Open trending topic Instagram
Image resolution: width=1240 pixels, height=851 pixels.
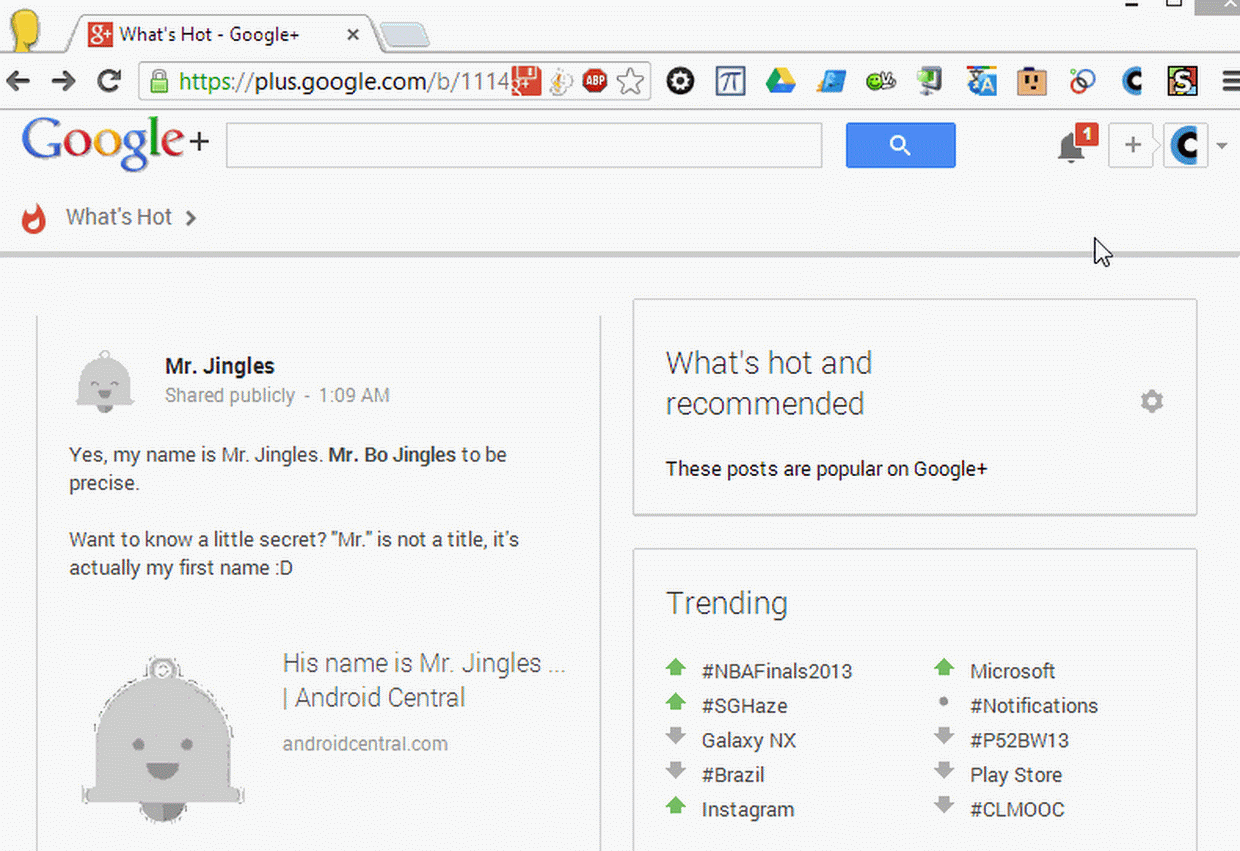pyautogui.click(x=748, y=810)
